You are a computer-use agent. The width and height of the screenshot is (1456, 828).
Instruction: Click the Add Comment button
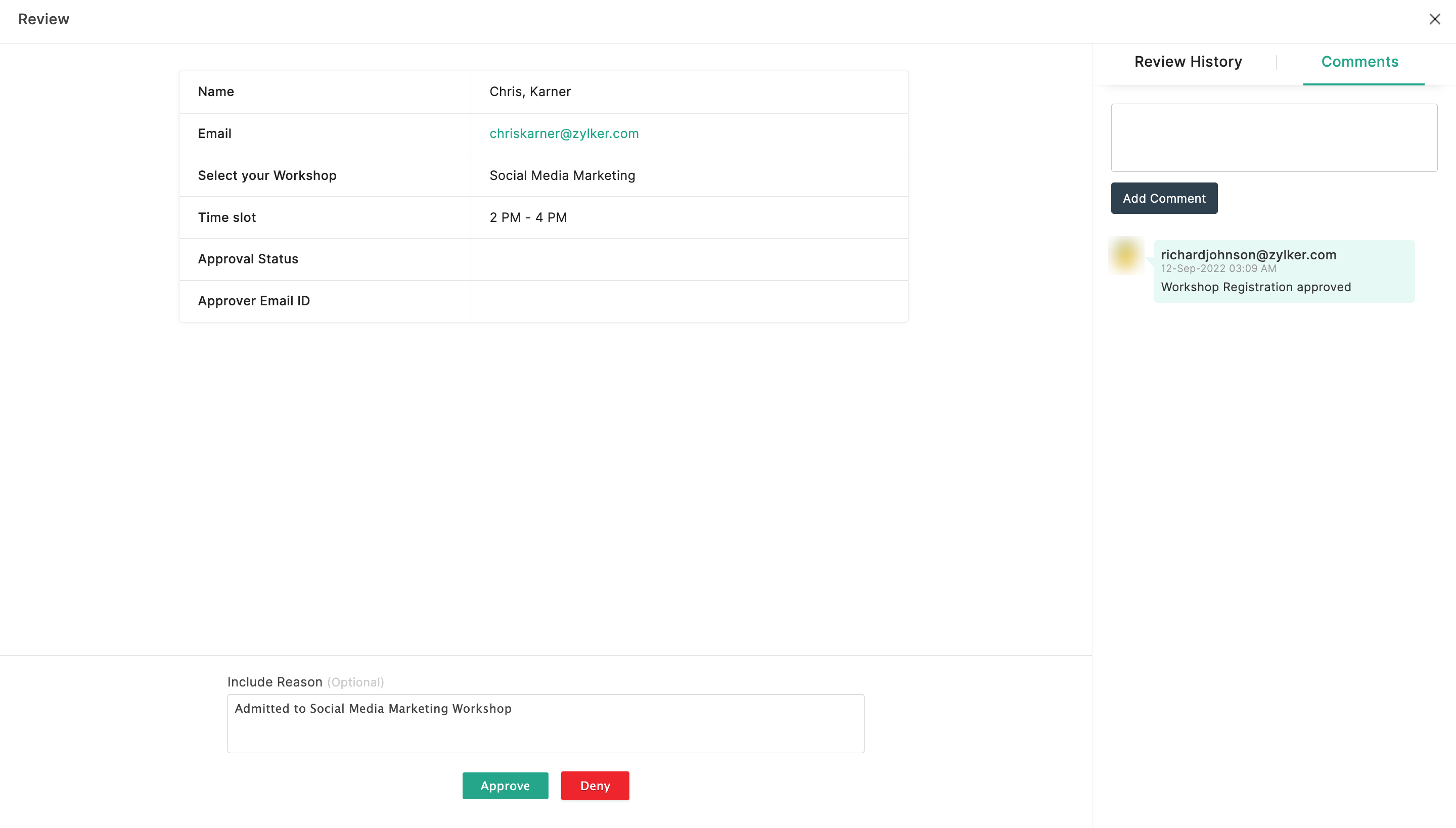point(1164,199)
